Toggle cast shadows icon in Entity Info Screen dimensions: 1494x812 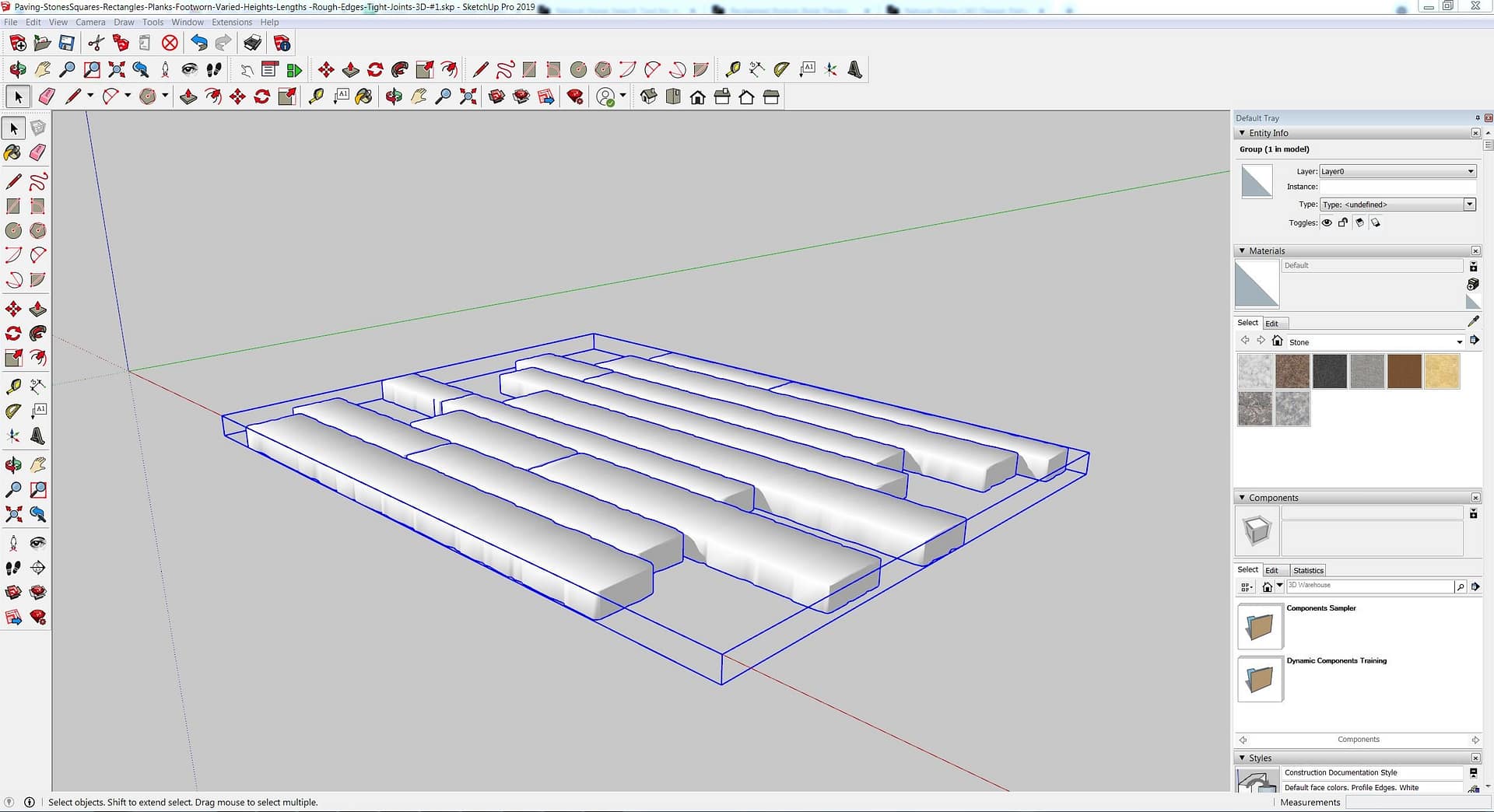point(1376,222)
